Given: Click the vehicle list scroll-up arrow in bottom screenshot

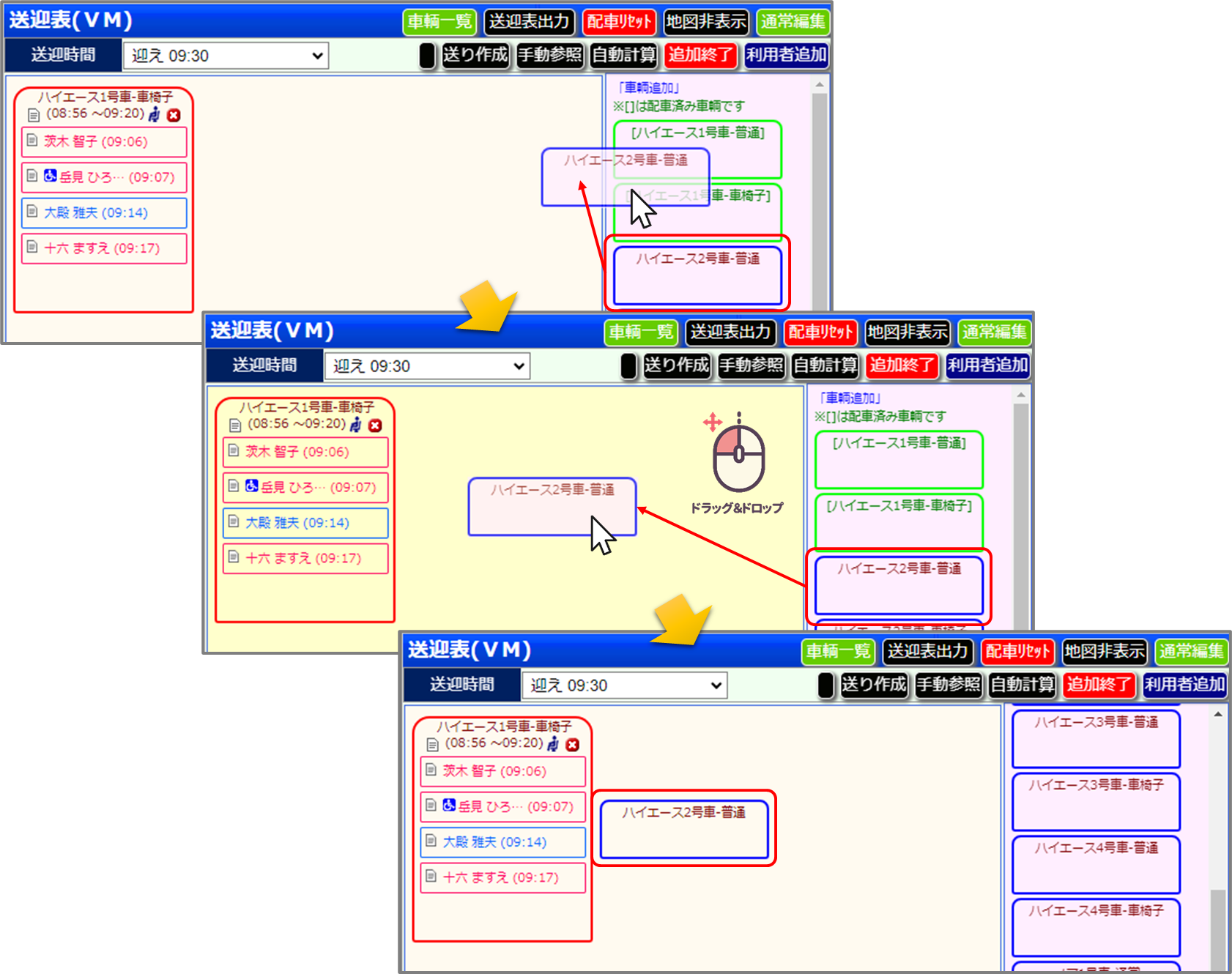Looking at the screenshot, I should (x=1218, y=714).
